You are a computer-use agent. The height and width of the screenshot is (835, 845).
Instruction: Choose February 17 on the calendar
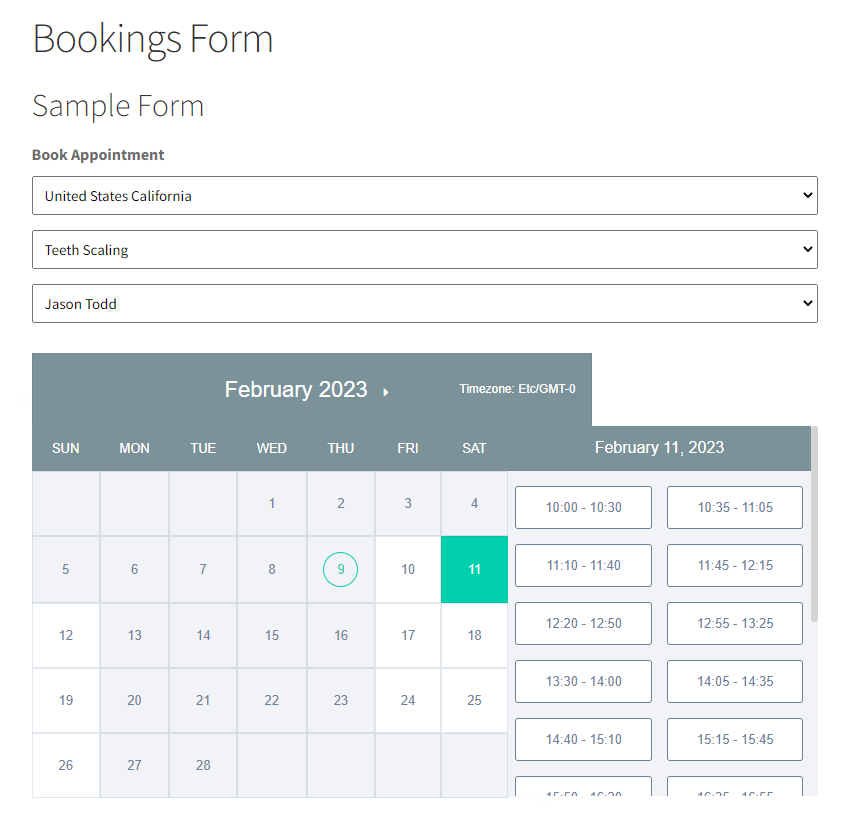pos(408,635)
